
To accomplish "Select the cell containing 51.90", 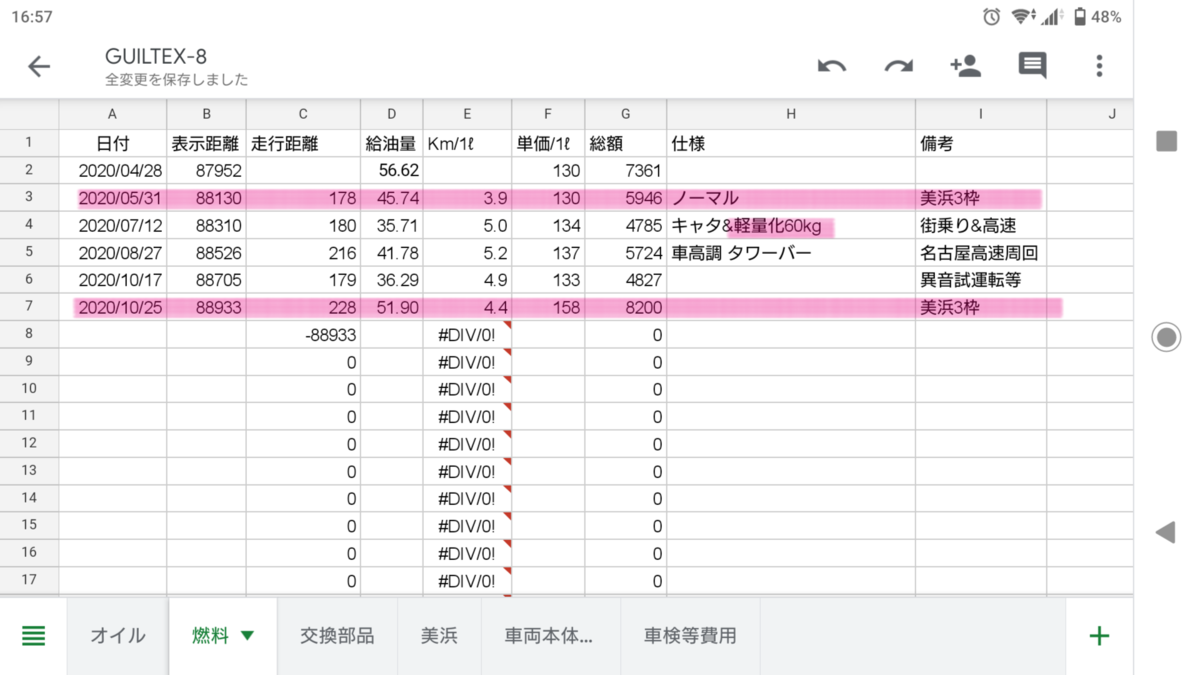I will pyautogui.click(x=392, y=308).
